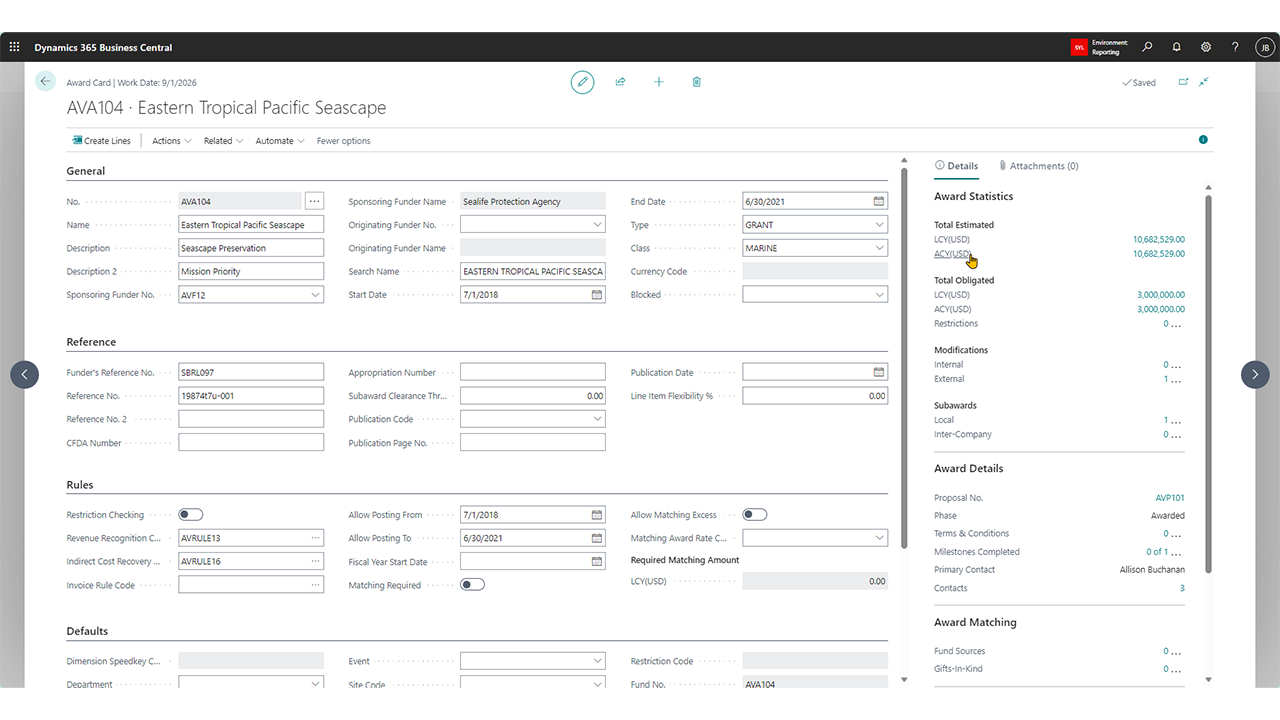Open the End Date calendar picker
Viewport: 1280px width, 720px height.
tap(878, 201)
